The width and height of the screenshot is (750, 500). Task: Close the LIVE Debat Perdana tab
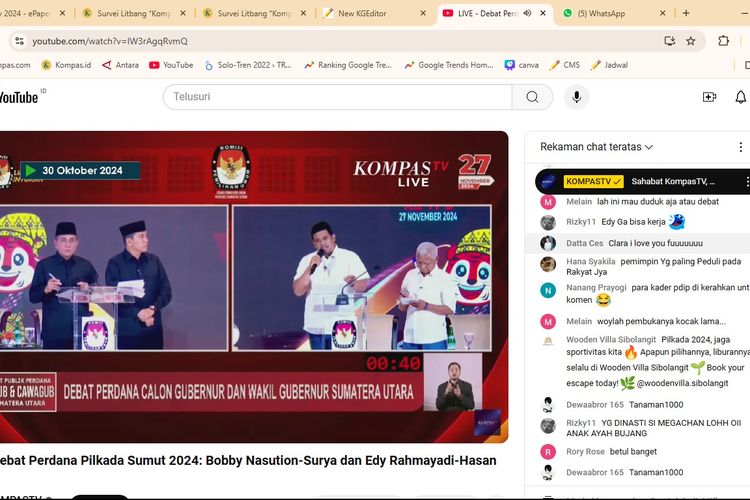[543, 13]
